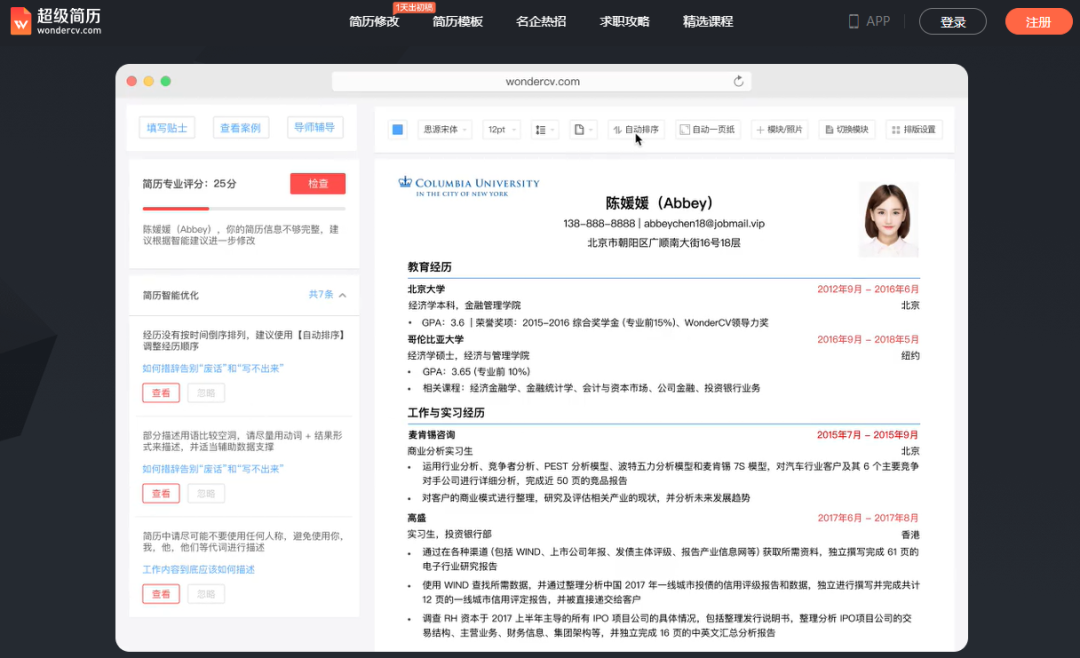Navigate to 精选课程

tap(707, 21)
